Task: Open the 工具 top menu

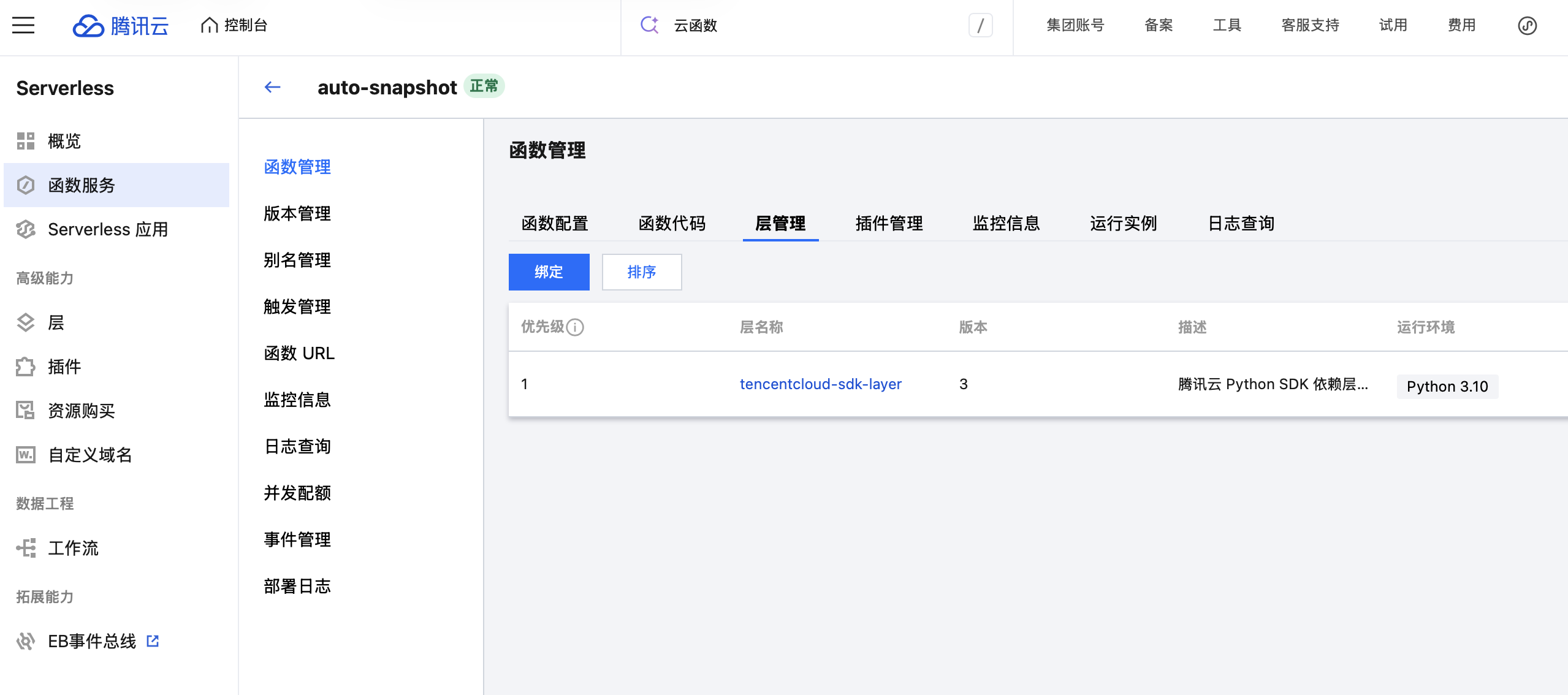Action: click(1227, 25)
